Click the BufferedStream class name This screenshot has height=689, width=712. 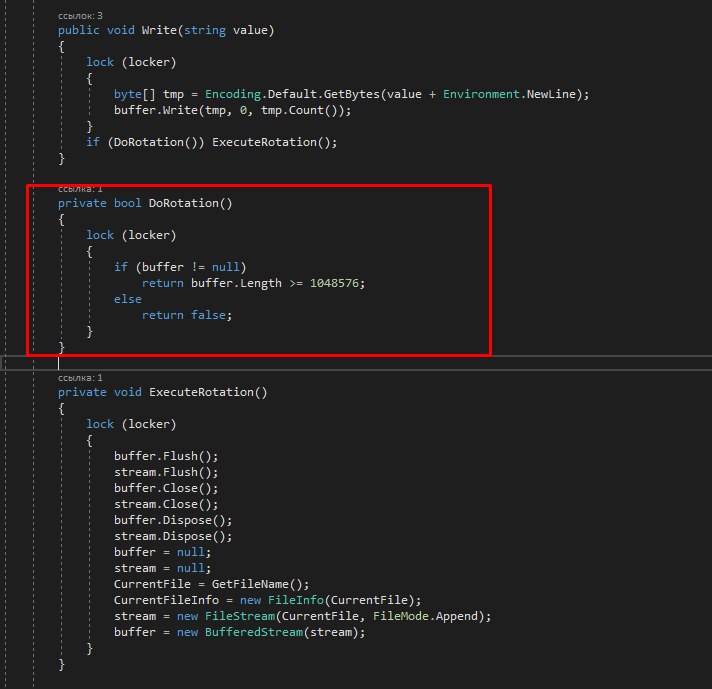[x=254, y=632]
